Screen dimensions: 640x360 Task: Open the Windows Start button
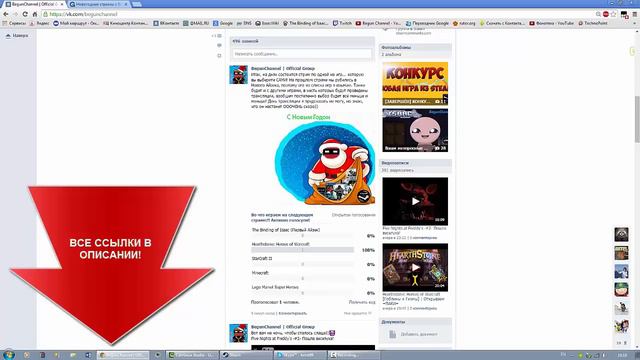[9, 355]
